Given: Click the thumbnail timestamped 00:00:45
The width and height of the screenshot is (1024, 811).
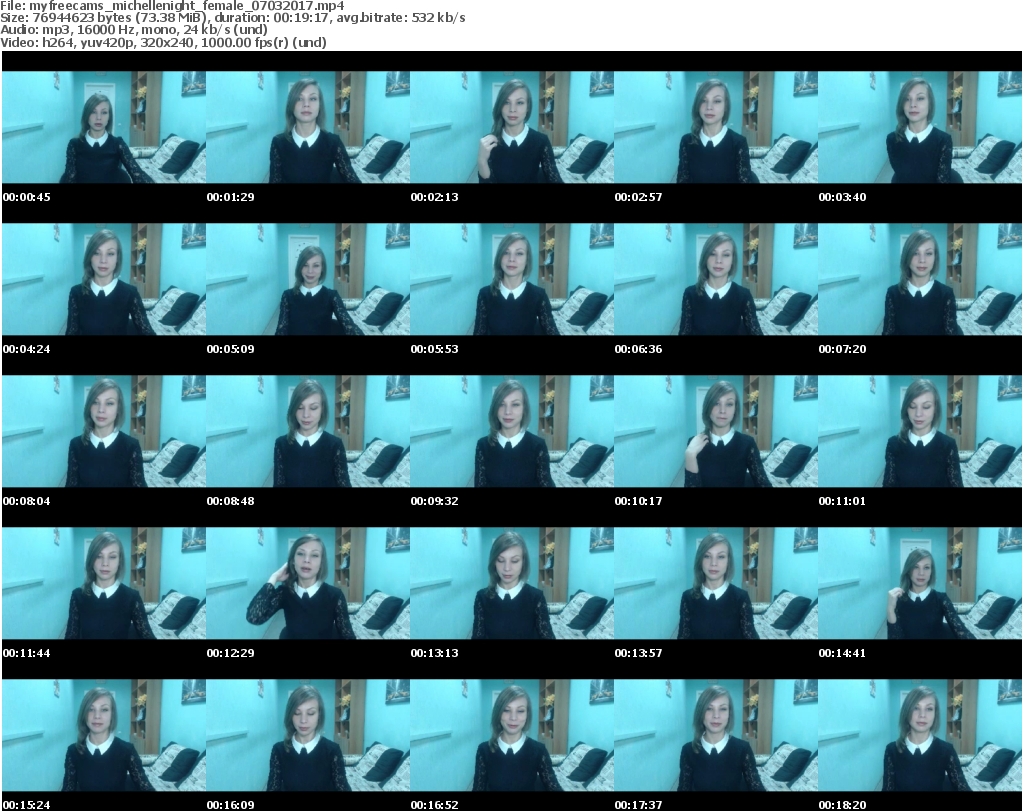Looking at the screenshot, I should coord(104,127).
